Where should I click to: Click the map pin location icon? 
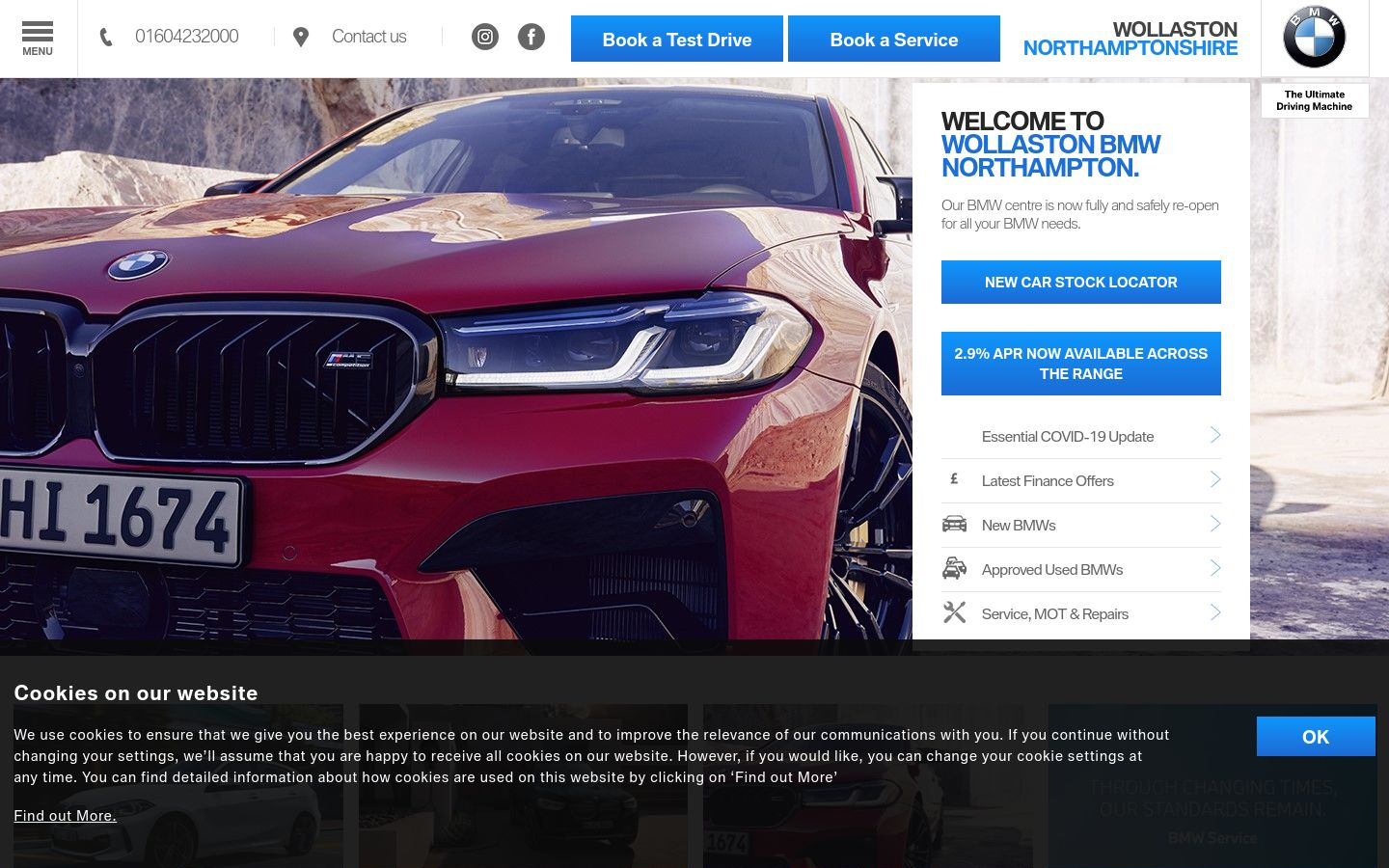(x=301, y=37)
